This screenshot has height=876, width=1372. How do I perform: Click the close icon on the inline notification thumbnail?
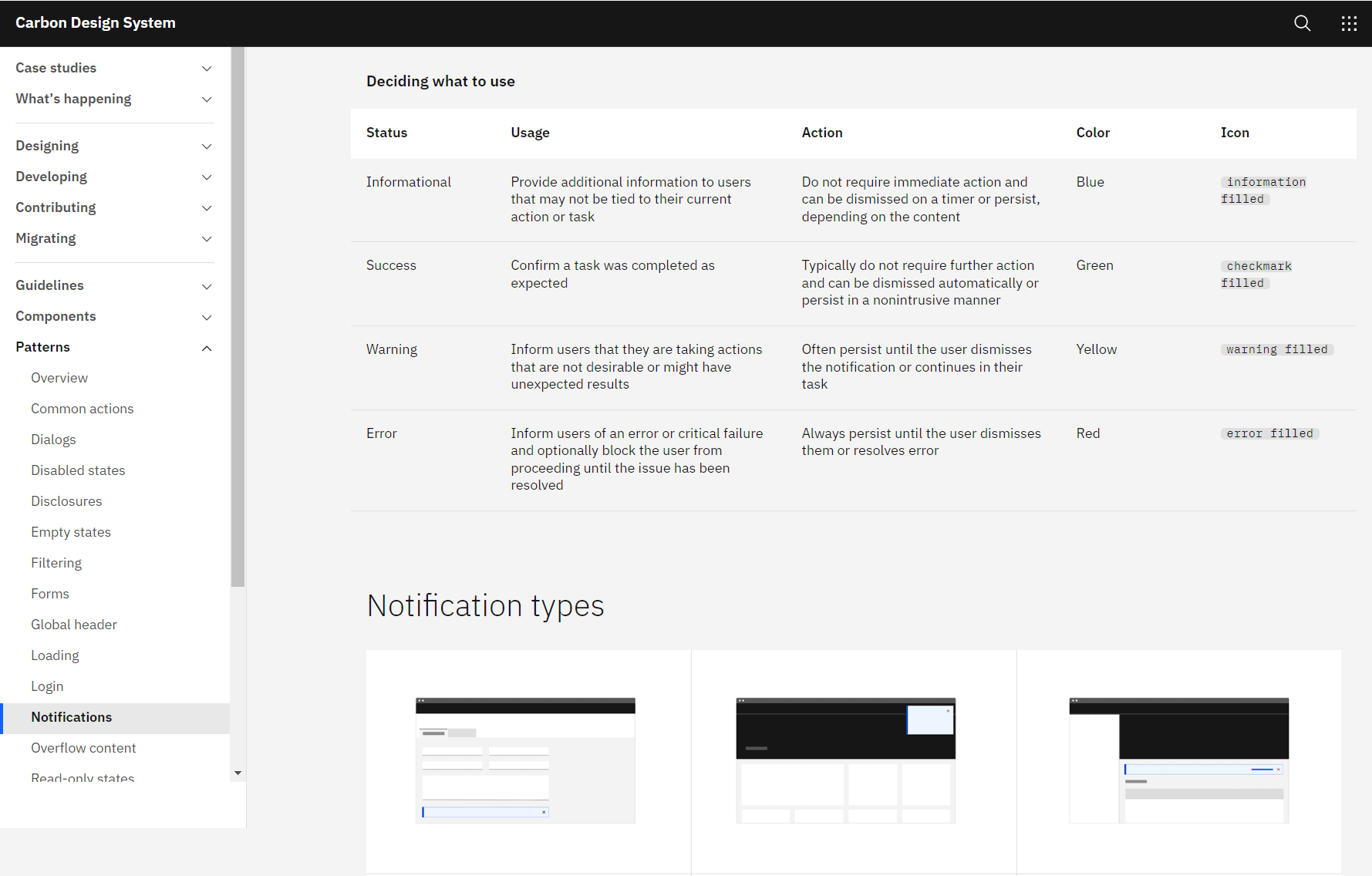[x=544, y=812]
